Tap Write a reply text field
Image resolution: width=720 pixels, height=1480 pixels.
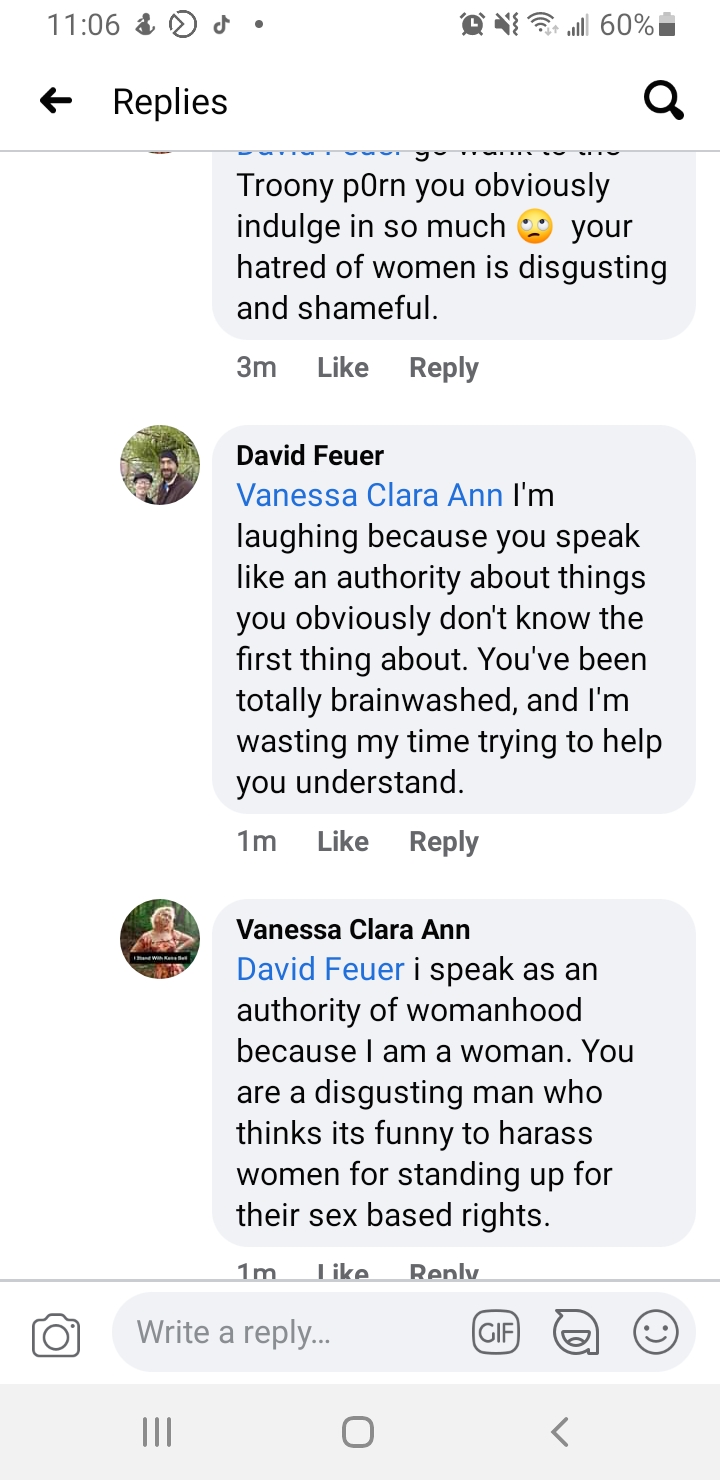pos(290,1332)
